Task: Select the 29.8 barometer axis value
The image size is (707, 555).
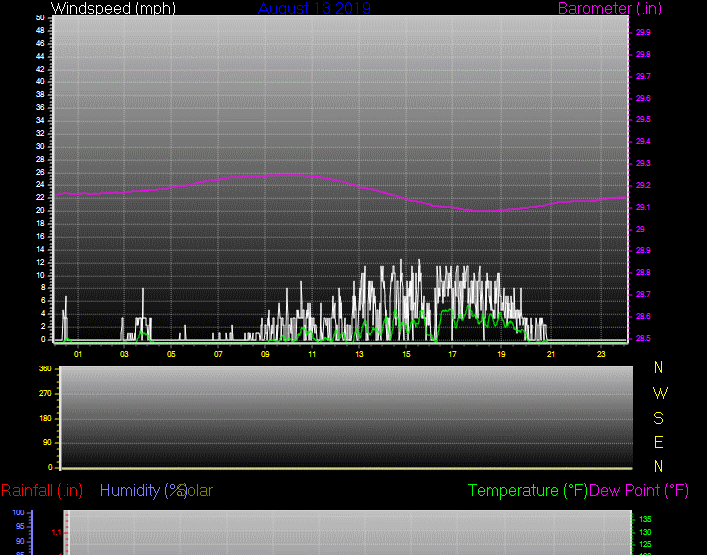Action: pyautogui.click(x=643, y=55)
